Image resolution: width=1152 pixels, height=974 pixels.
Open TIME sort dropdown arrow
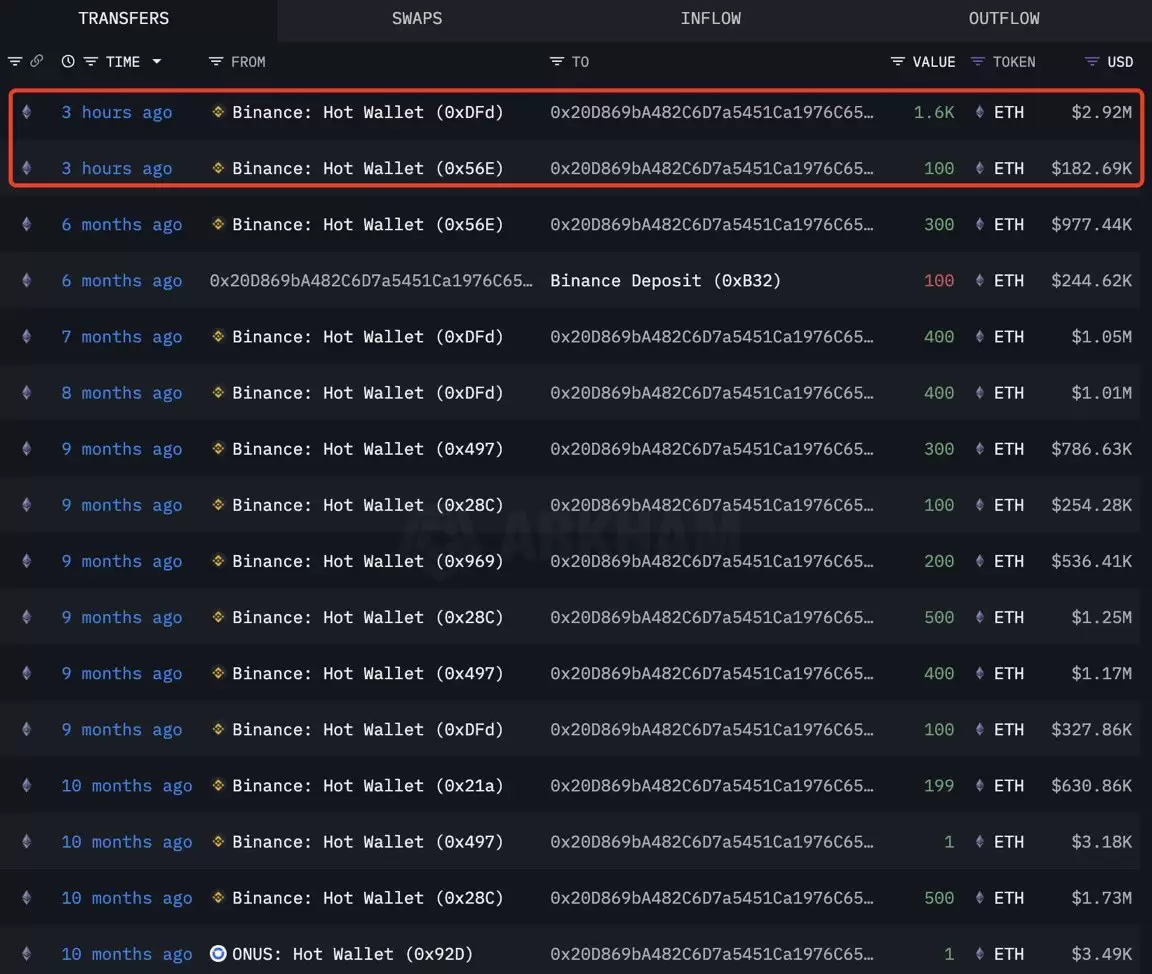156,62
